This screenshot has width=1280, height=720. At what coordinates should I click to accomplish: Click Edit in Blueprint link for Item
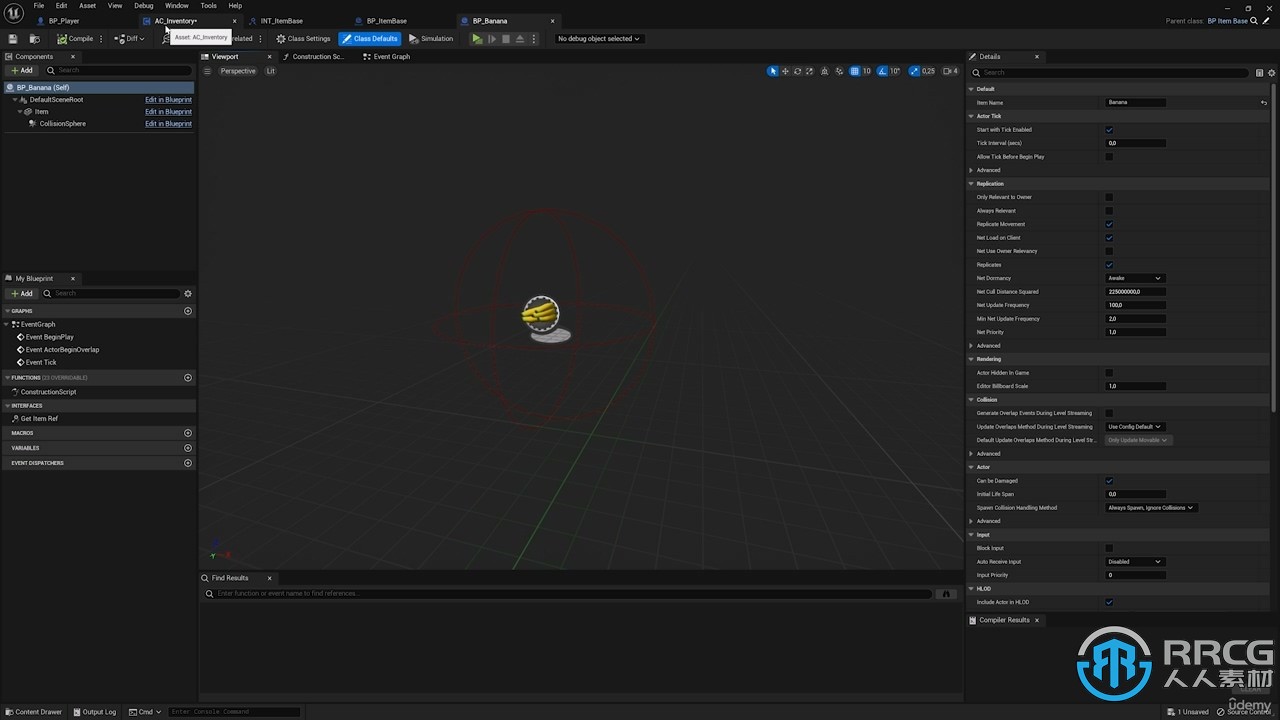[168, 112]
